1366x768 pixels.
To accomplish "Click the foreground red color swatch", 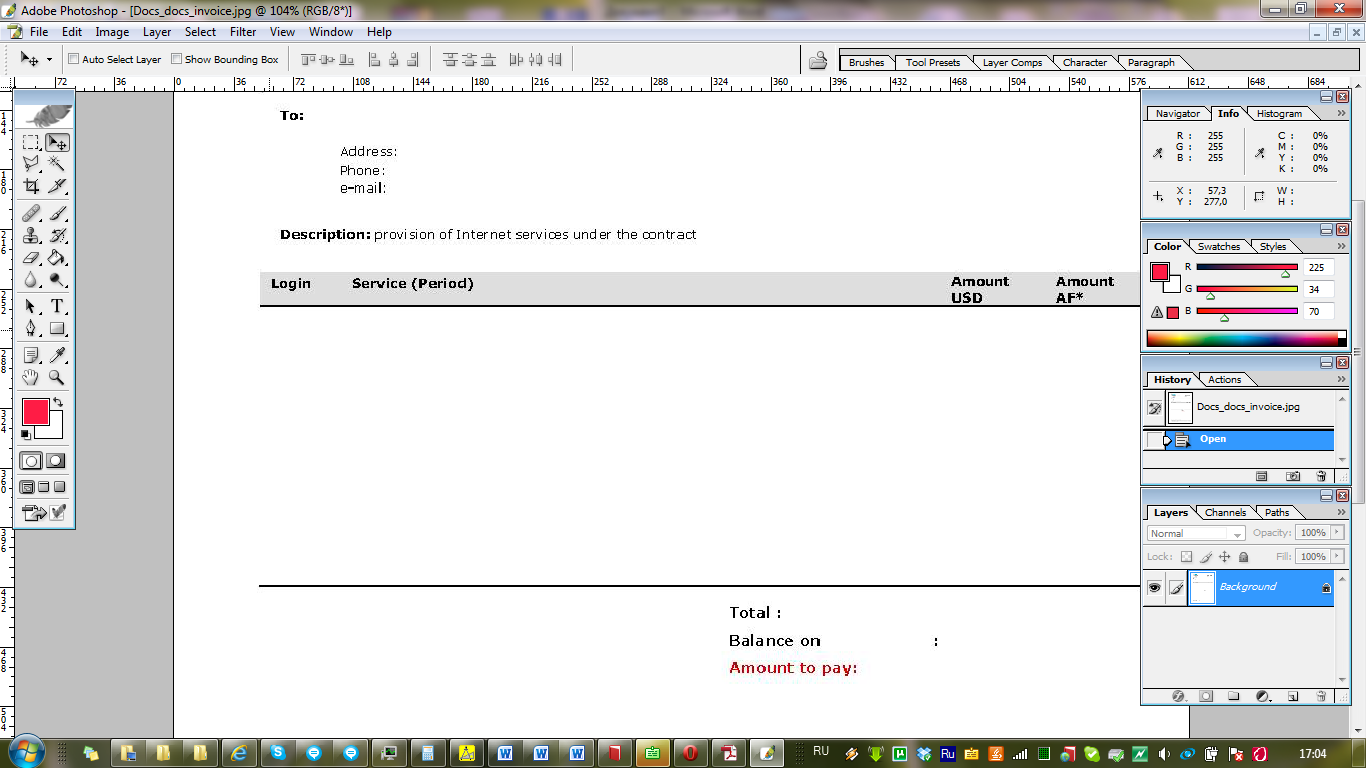I will pyautogui.click(x=35, y=411).
